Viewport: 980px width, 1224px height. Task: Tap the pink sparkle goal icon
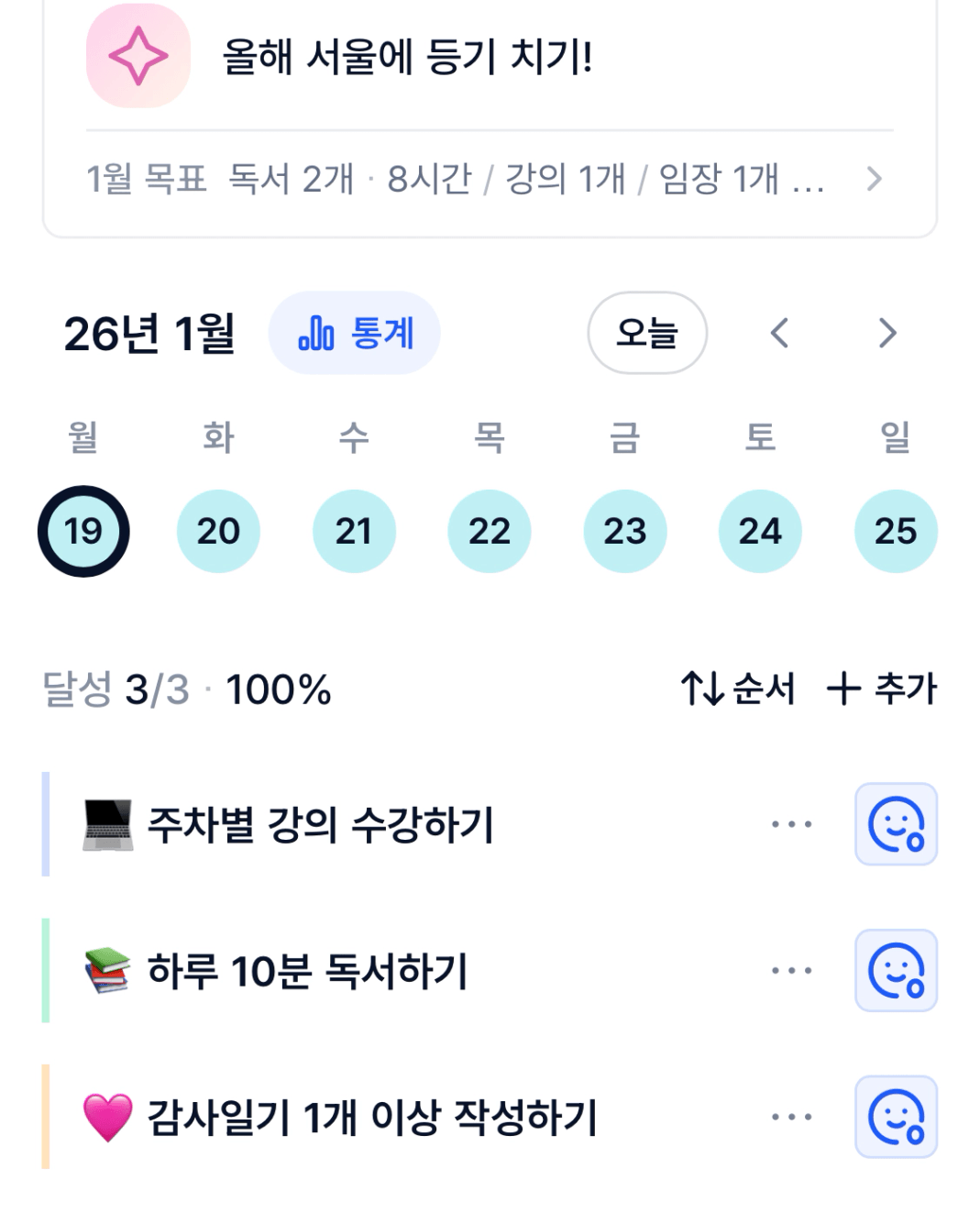click(138, 56)
